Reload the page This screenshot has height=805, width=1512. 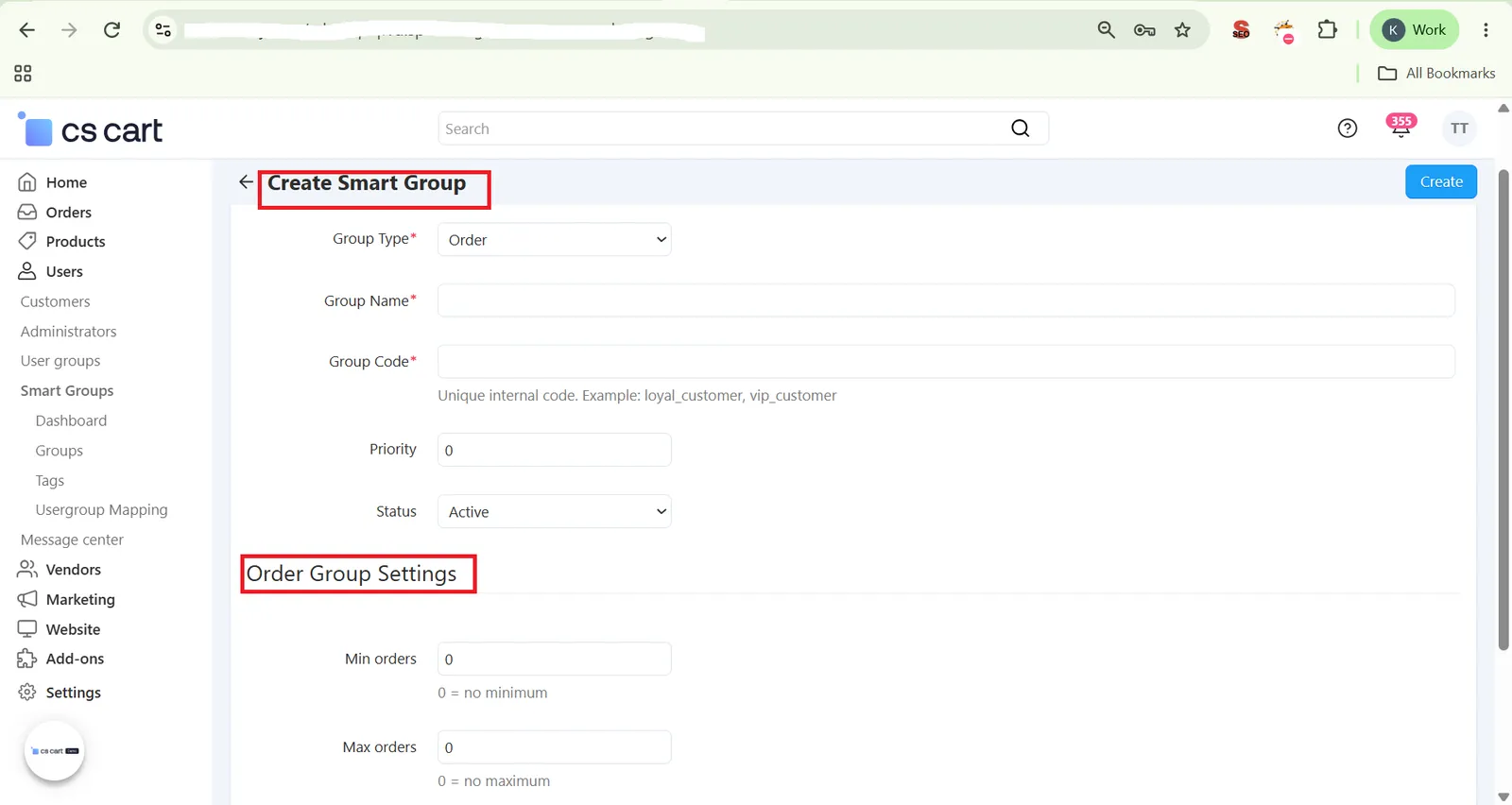[112, 30]
